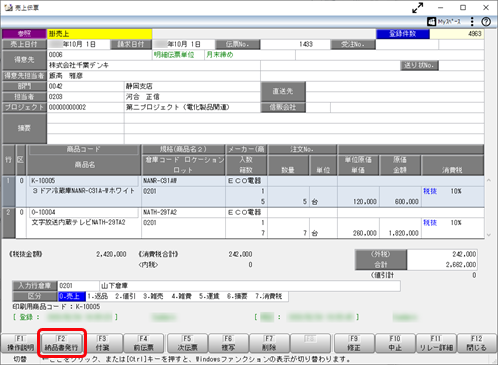Click product code O-10004 in row 2
The height and width of the screenshot is (365, 498).
tap(83, 212)
